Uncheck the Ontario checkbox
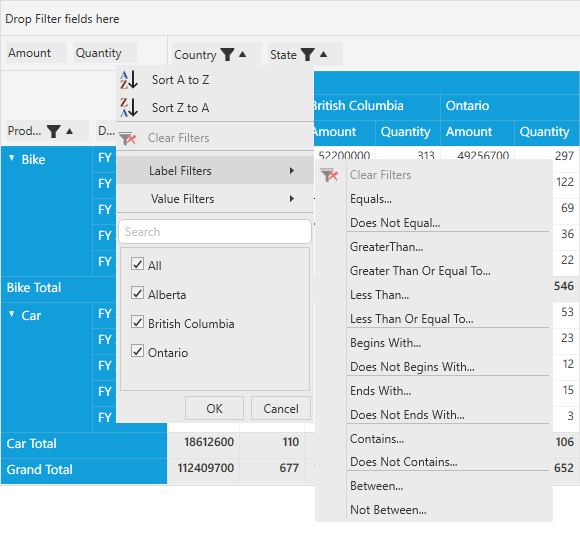 click(x=138, y=351)
